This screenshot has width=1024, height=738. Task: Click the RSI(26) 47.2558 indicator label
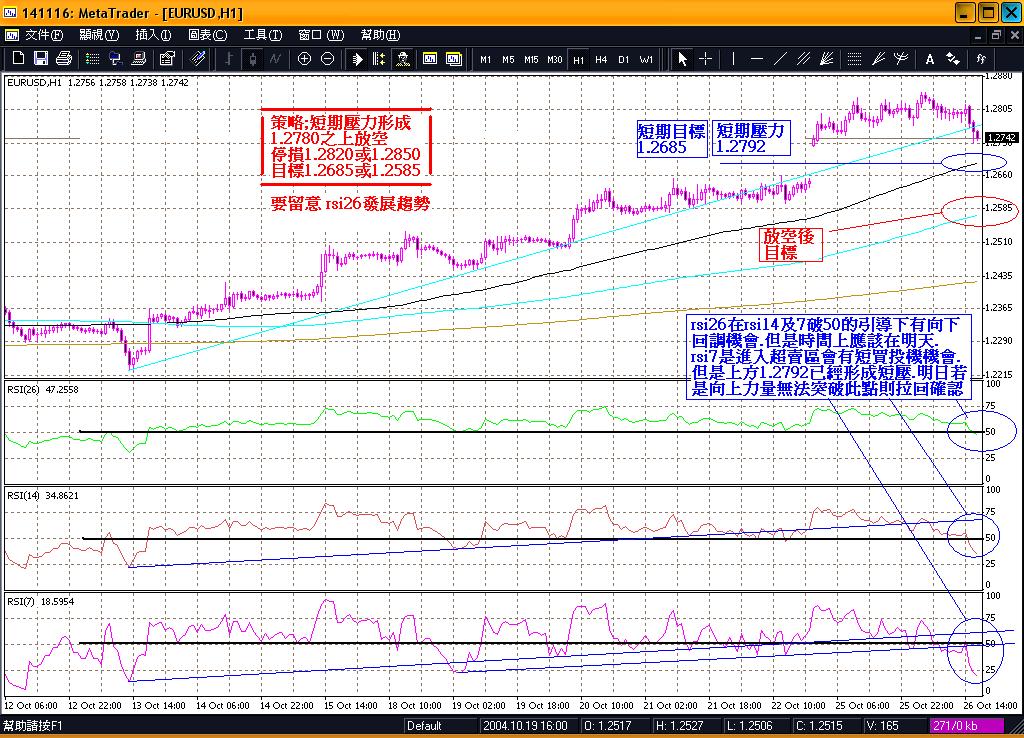click(x=42, y=389)
